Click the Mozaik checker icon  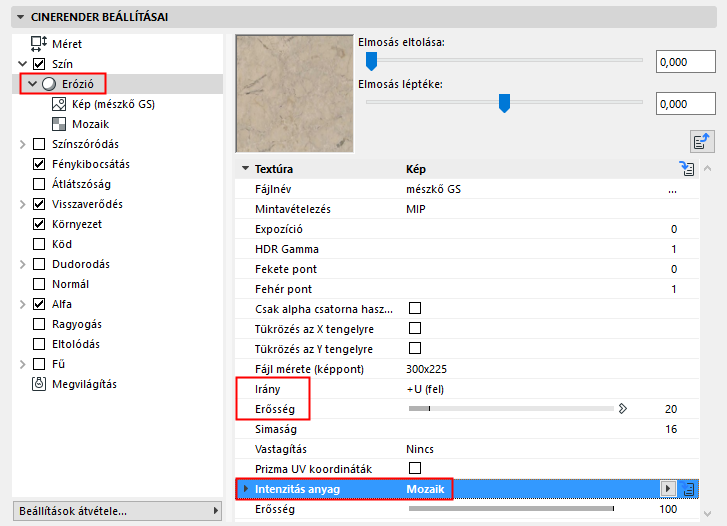click(59, 124)
